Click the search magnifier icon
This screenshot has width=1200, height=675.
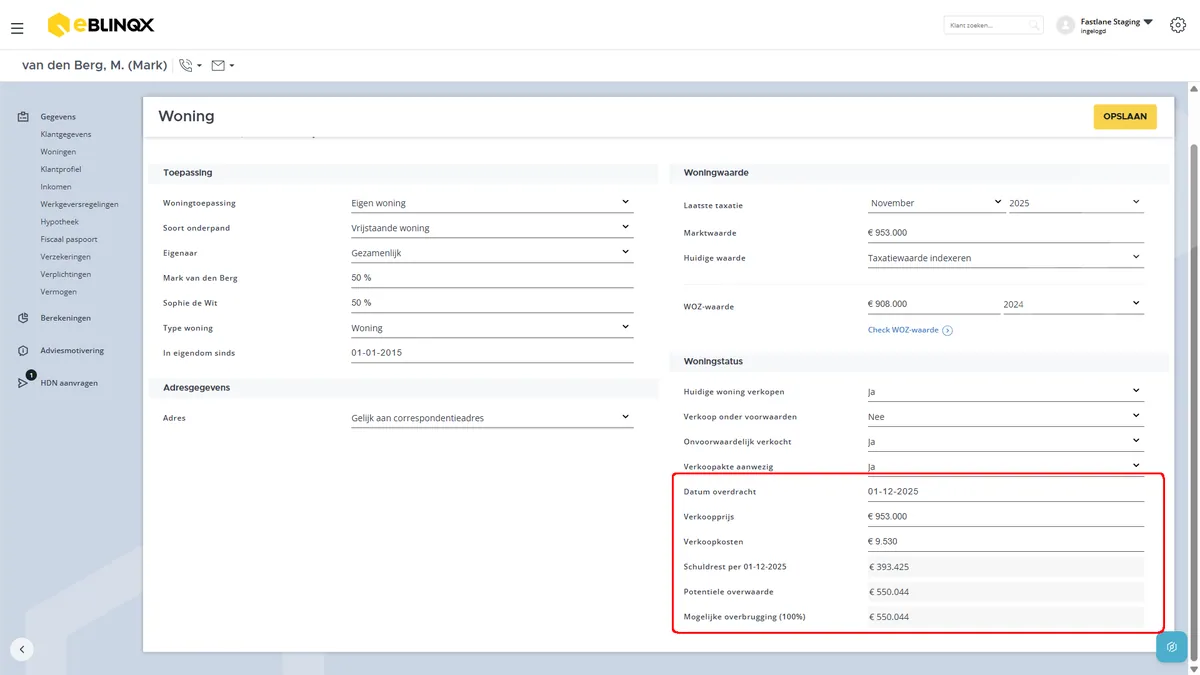pyautogui.click(x=1034, y=25)
